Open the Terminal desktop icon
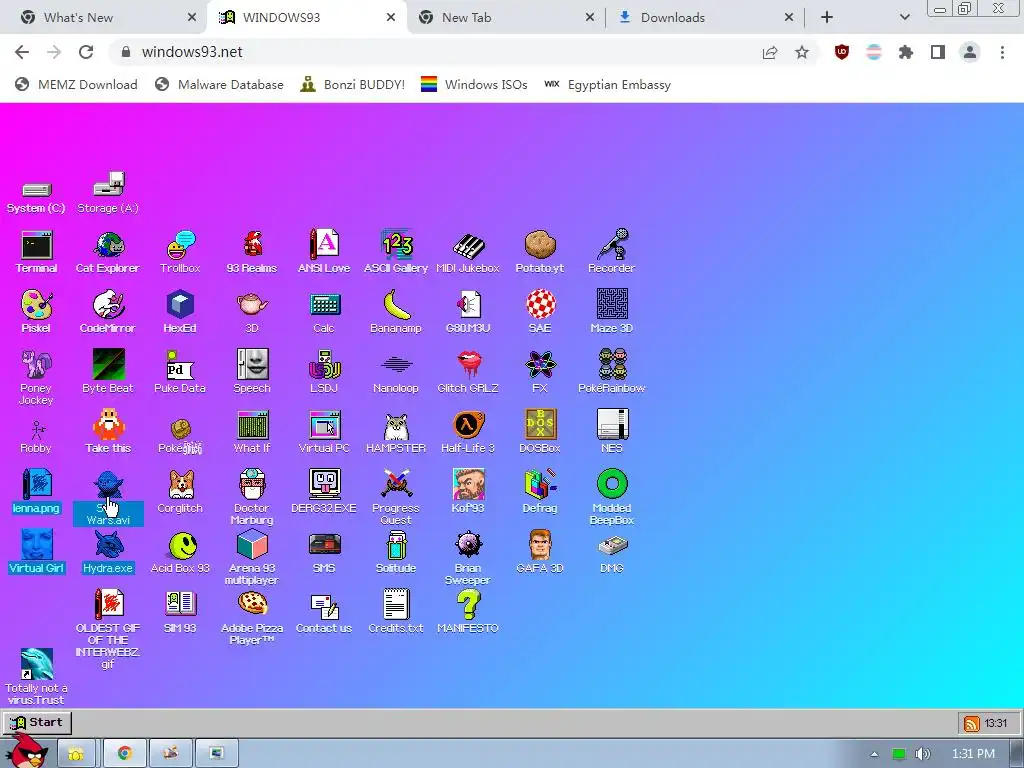Screen dimensions: 1024x768 tap(37, 251)
